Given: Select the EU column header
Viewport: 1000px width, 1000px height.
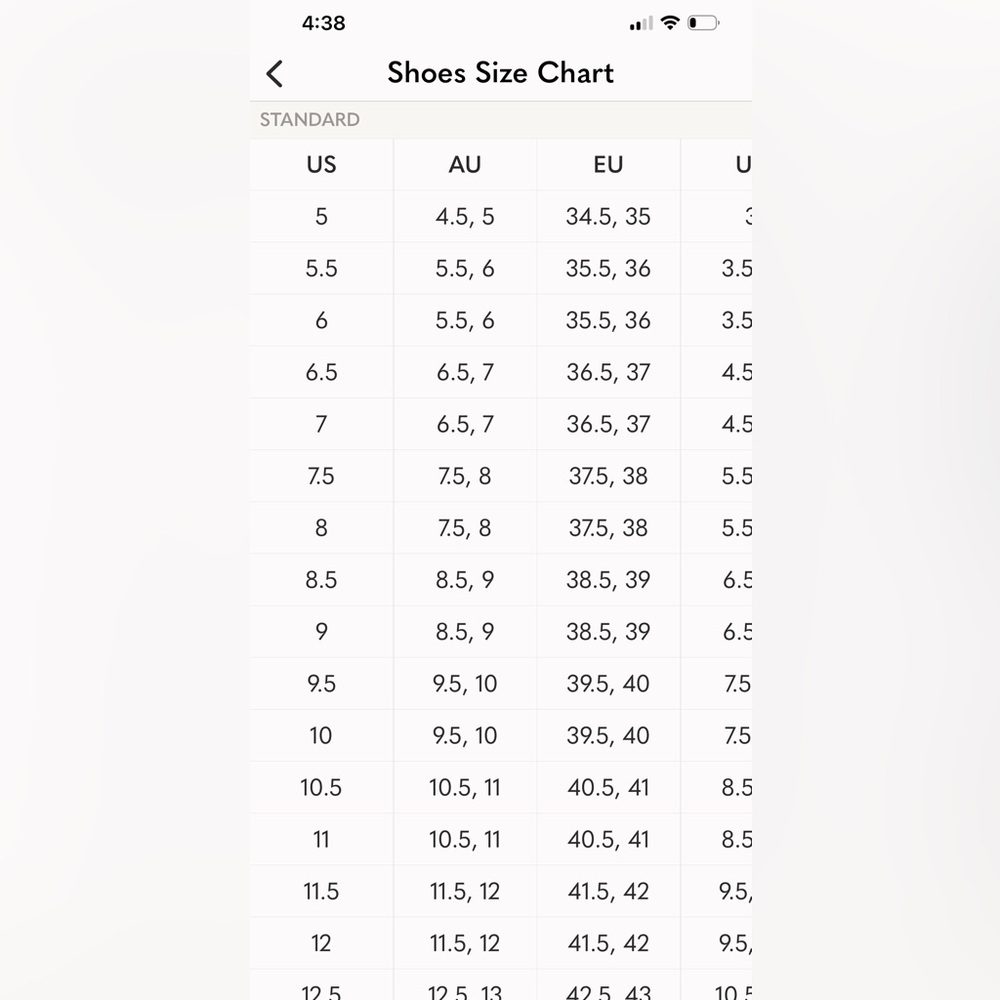Looking at the screenshot, I should pyautogui.click(x=608, y=165).
